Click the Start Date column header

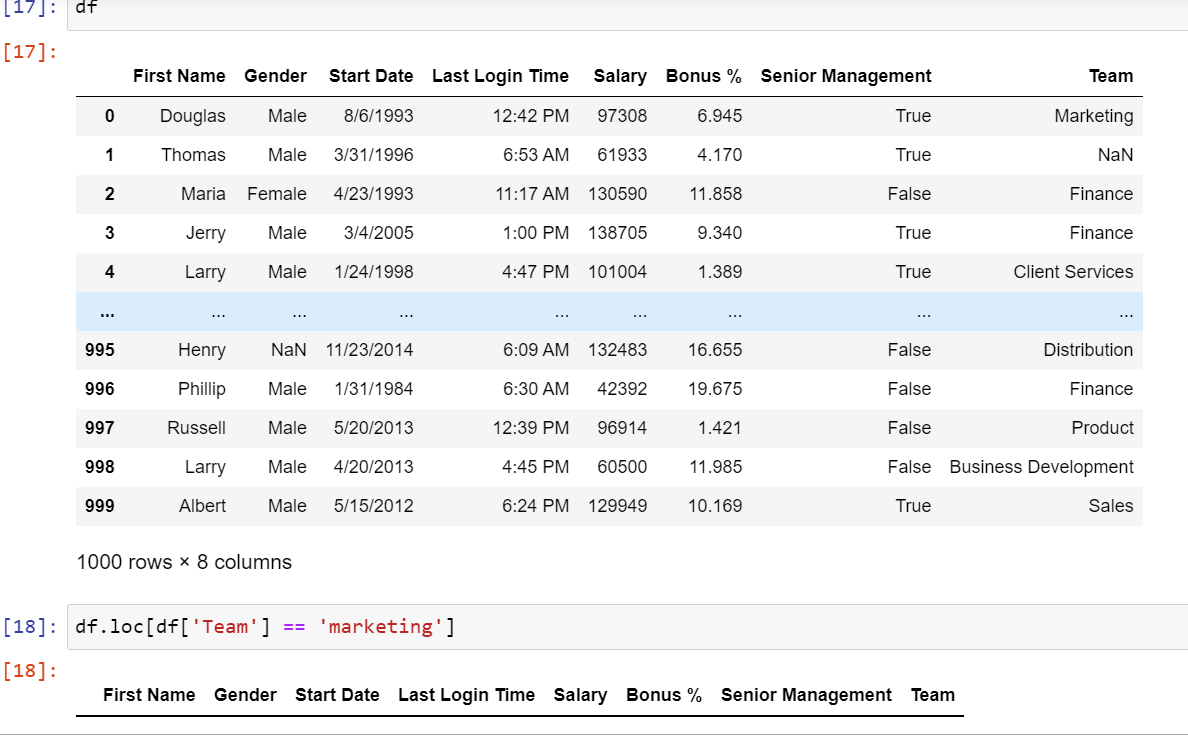coord(371,75)
